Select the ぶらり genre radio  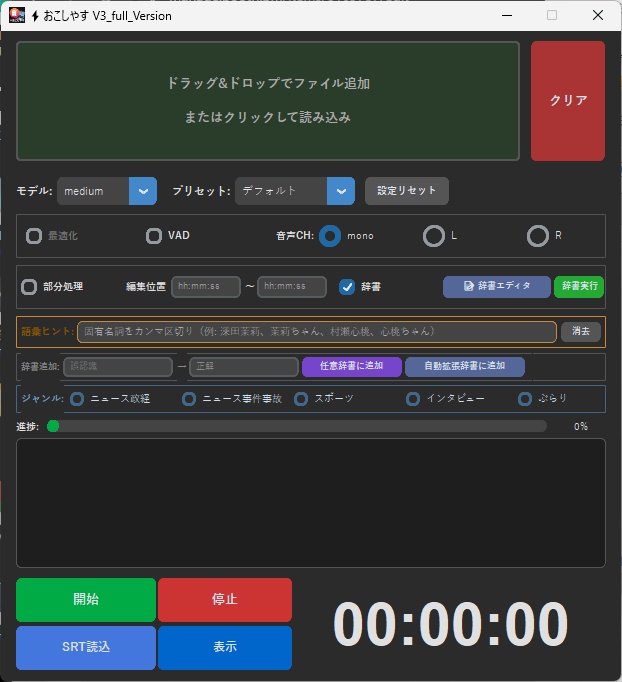pos(525,399)
